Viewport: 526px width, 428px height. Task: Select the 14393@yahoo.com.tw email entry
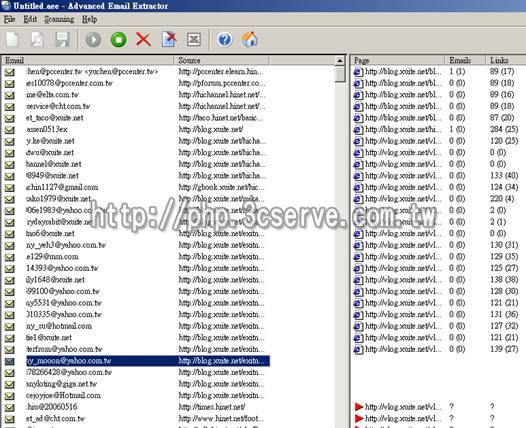62,268
